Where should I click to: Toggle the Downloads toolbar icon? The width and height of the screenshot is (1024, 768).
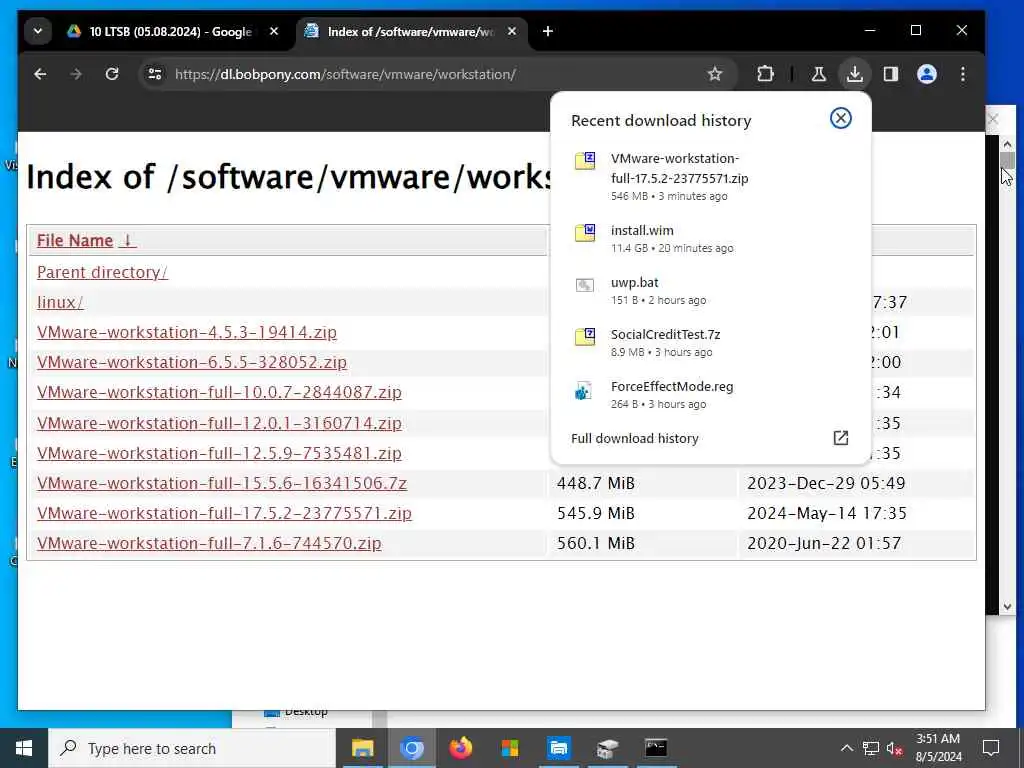pos(854,74)
